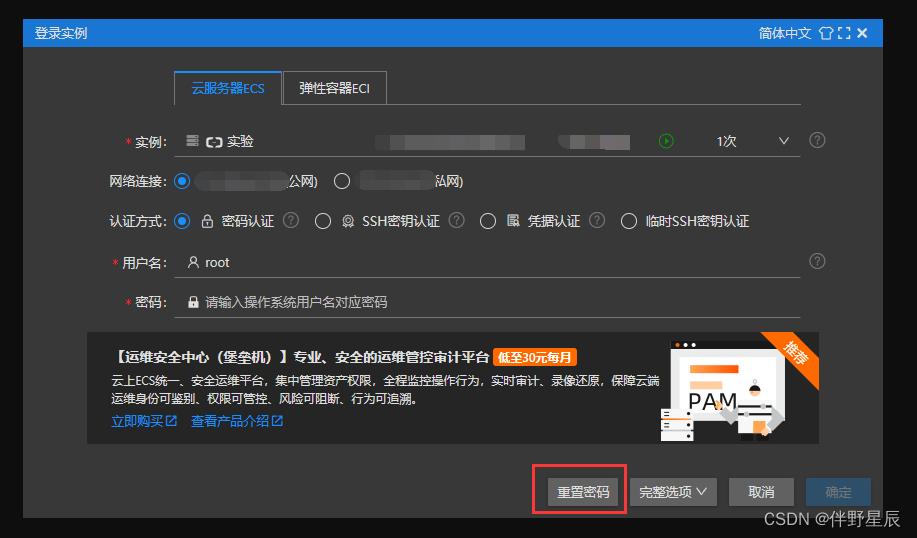Expand the instance dropdown chevron
This screenshot has height=538, width=917.
coord(784,141)
